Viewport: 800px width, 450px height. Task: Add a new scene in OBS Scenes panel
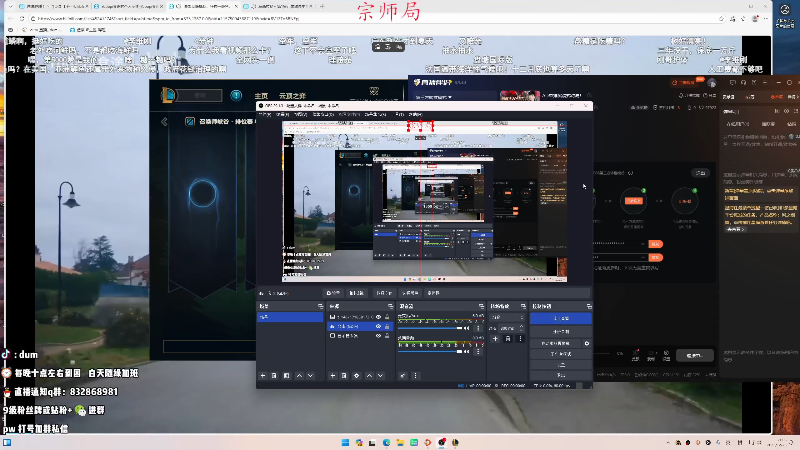tap(263, 376)
